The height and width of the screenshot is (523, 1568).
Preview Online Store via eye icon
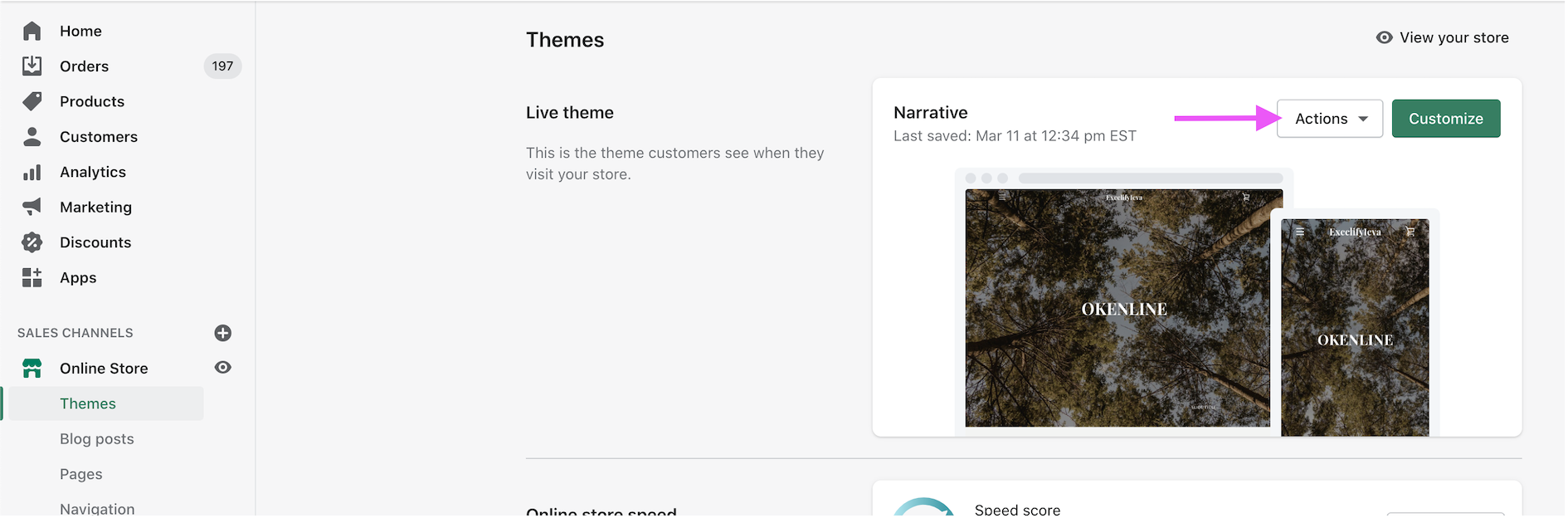[222, 367]
